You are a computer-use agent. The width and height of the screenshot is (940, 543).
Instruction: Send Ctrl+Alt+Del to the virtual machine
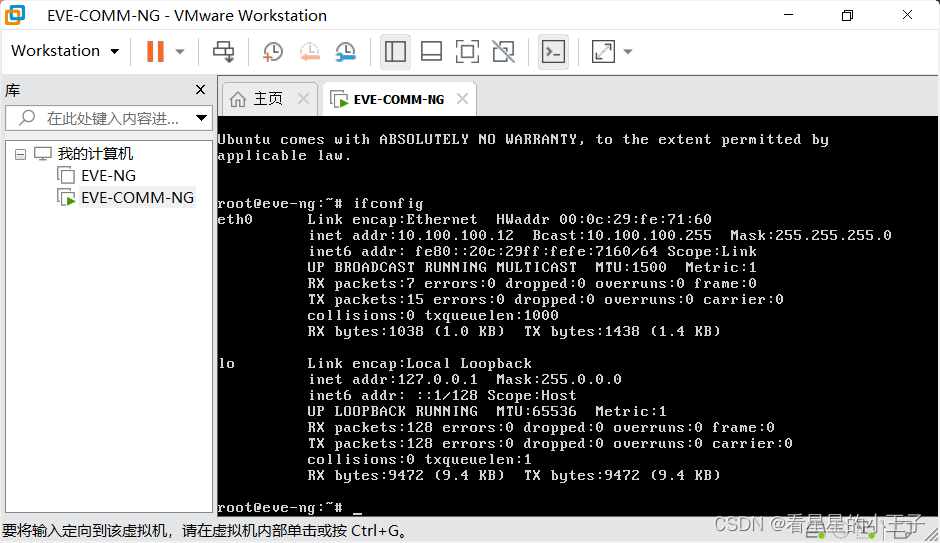pos(224,51)
